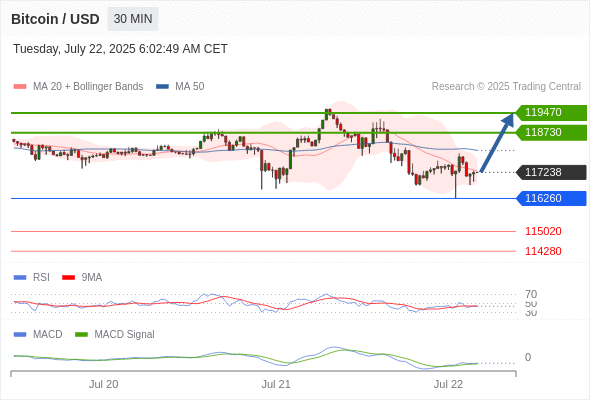The width and height of the screenshot is (590, 400).
Task: Click the RSI legend marker
Action: 20,278
